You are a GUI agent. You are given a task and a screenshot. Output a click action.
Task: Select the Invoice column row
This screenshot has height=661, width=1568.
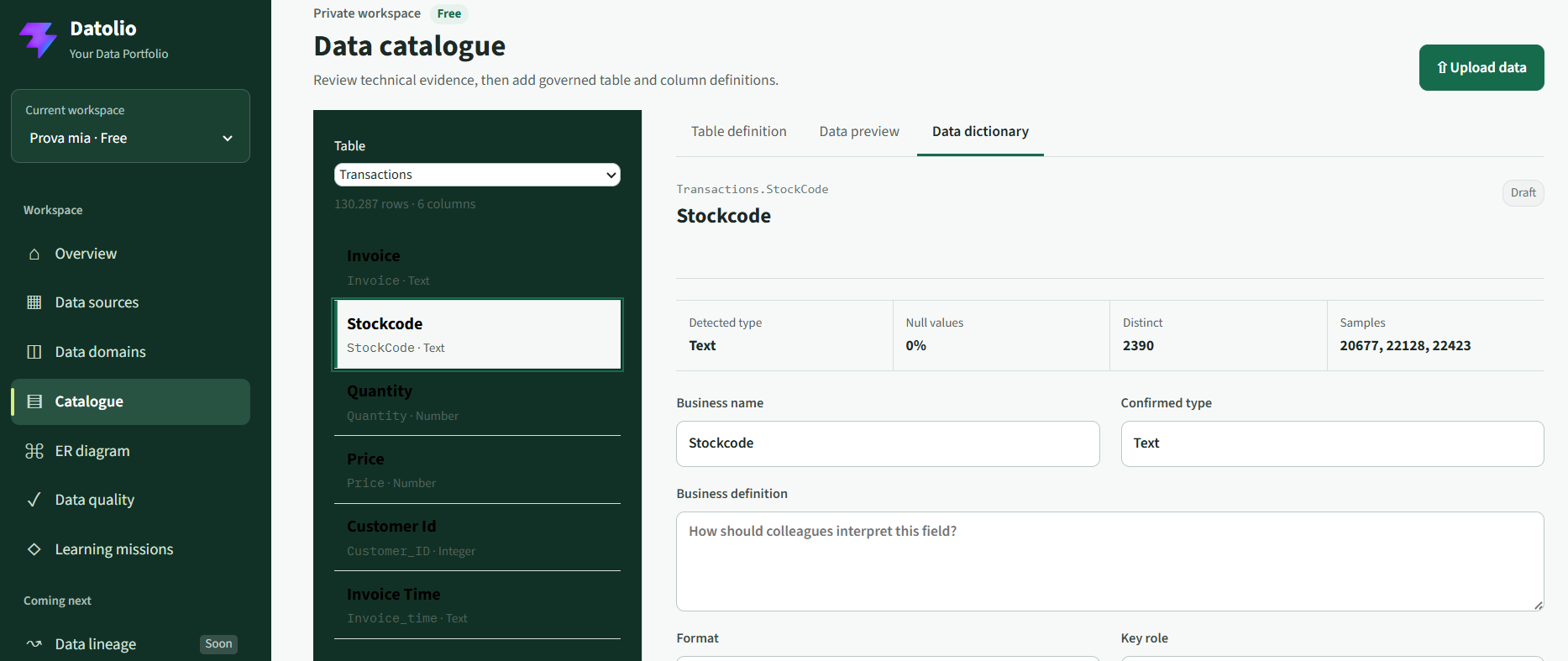[x=477, y=266]
